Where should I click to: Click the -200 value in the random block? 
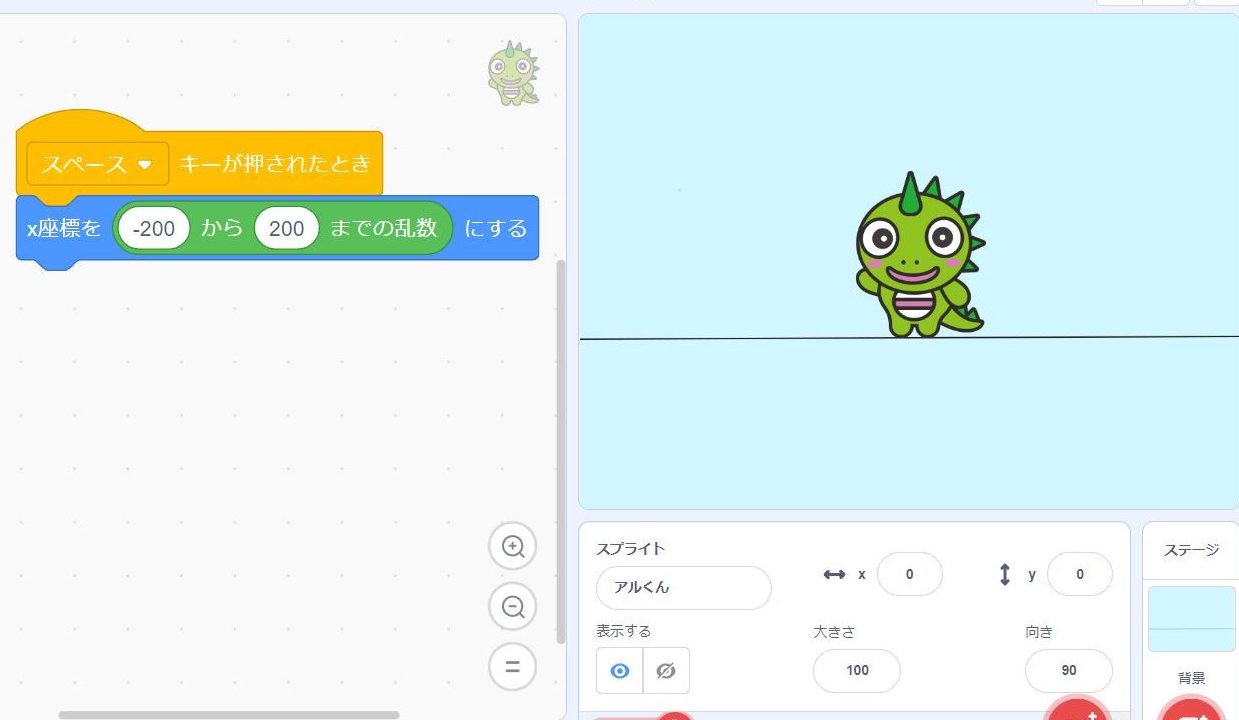pos(153,228)
